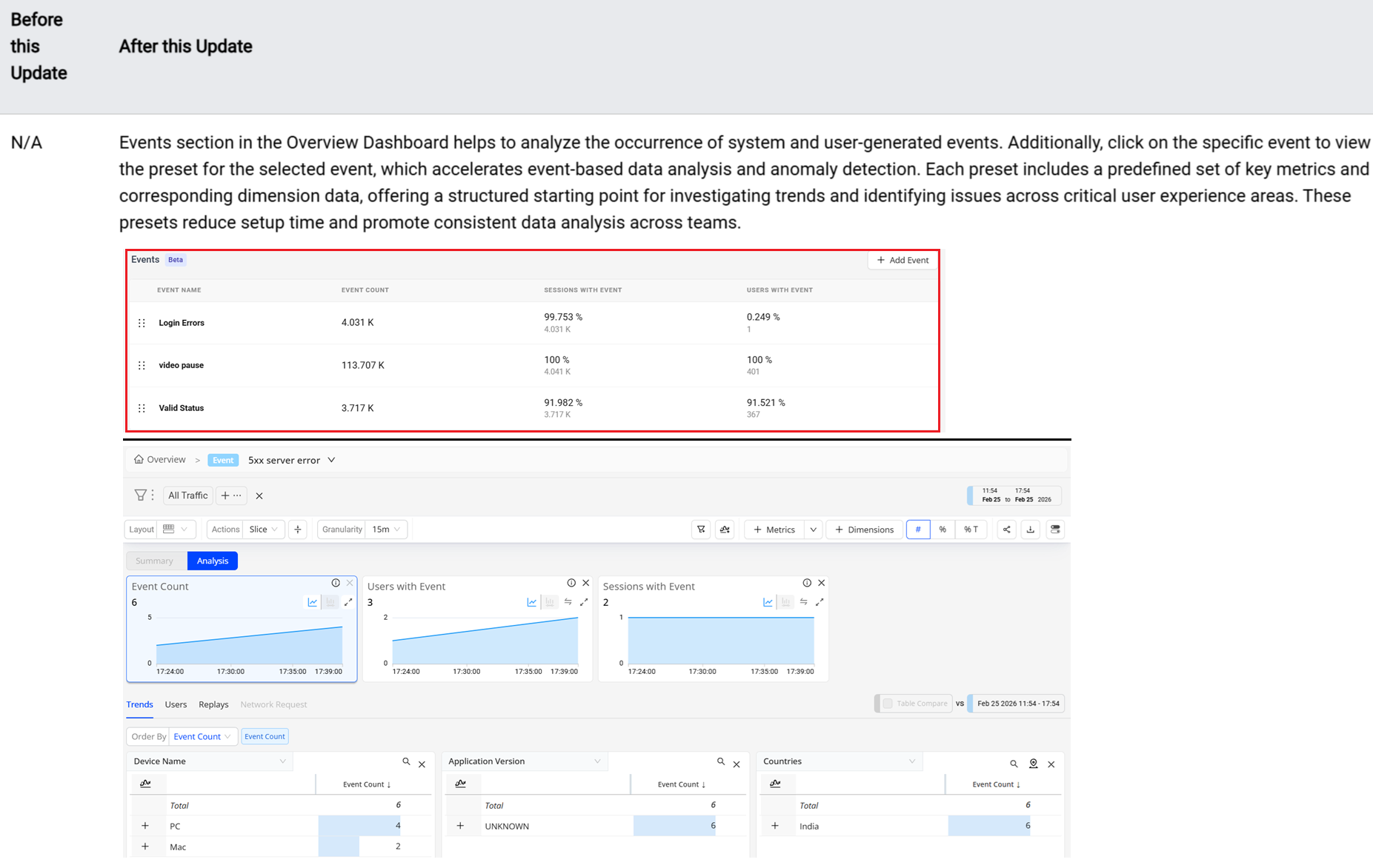This screenshot has width=1373, height=868.
Task: Click the Add Dimensions button
Action: (x=864, y=530)
